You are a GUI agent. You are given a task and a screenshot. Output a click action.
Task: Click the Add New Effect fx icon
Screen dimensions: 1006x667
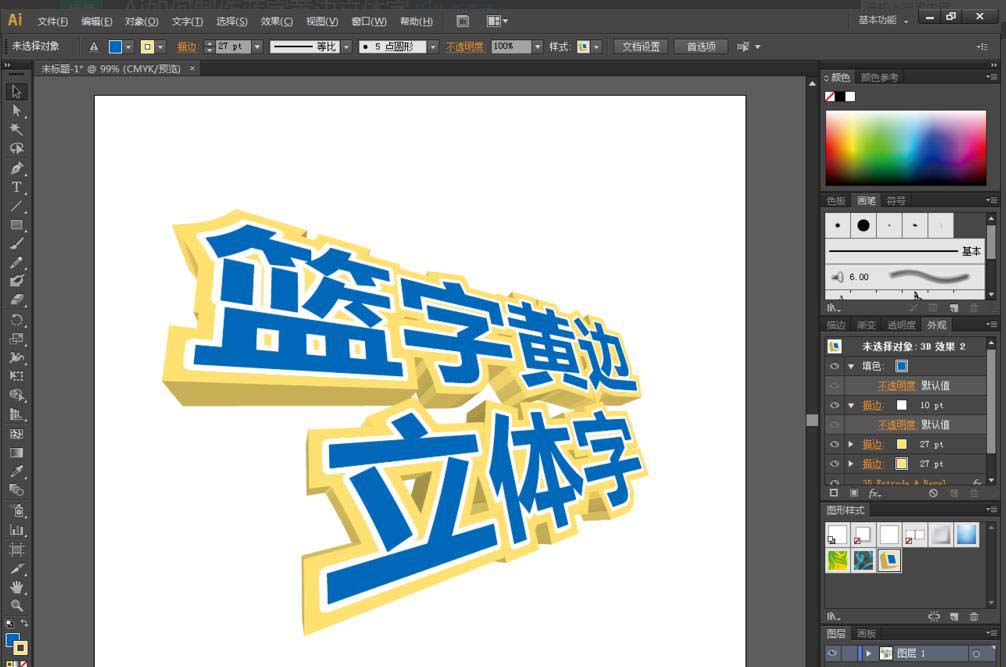[874, 493]
